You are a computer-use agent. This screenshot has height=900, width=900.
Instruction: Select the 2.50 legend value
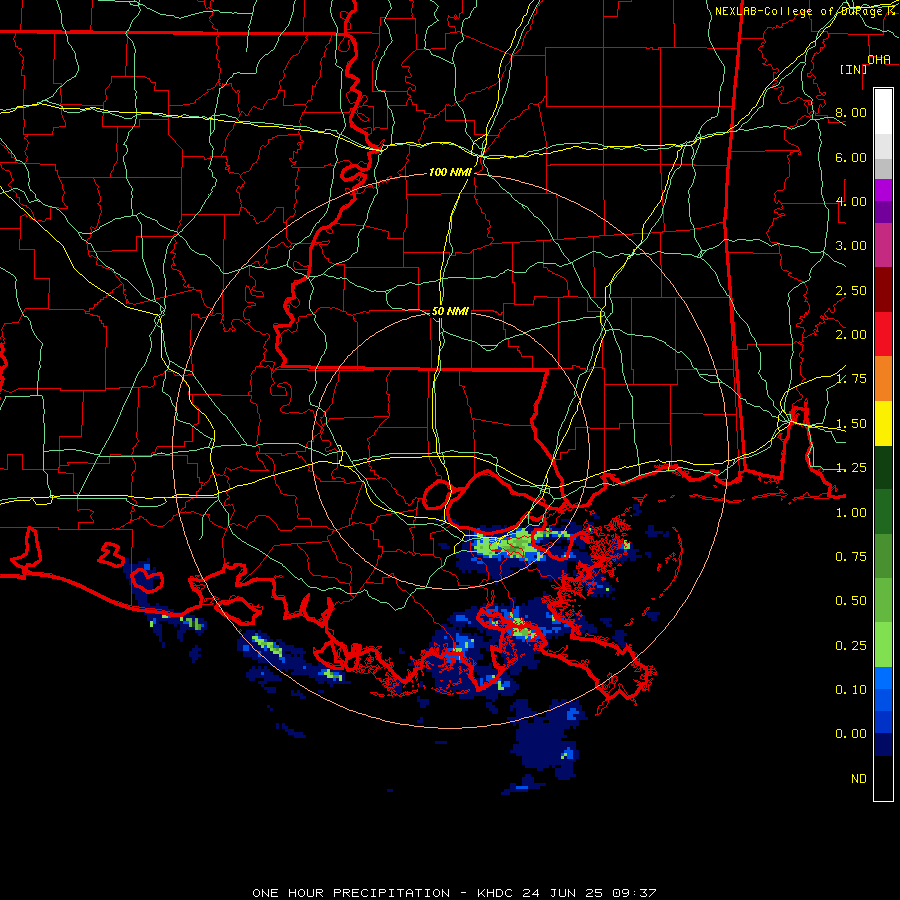click(851, 290)
